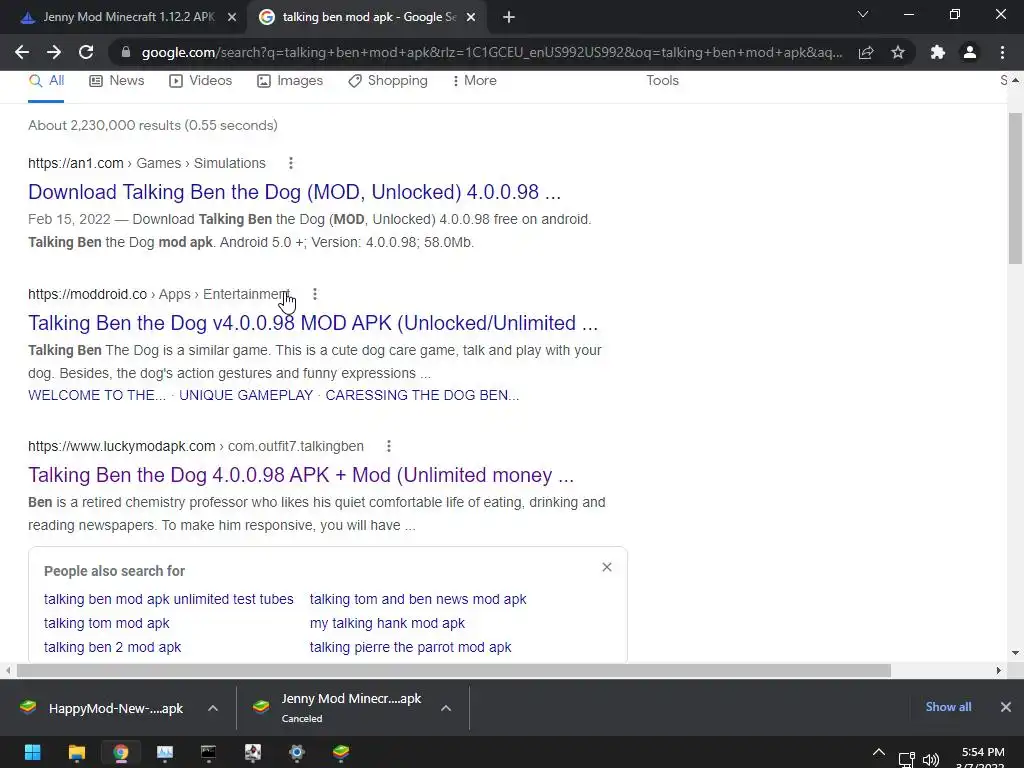Open the search Tools option
The height and width of the screenshot is (768, 1024).
click(662, 81)
